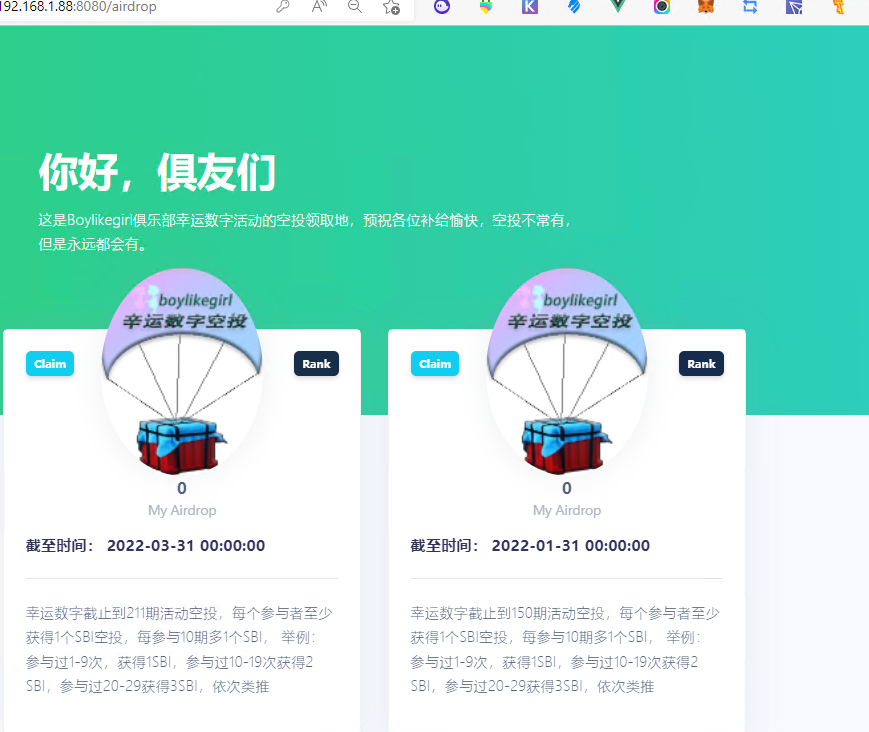Image resolution: width=869 pixels, height=732 pixels.
Task: Click the deadline 2022-01-31 00:00:00
Action: (x=571, y=545)
